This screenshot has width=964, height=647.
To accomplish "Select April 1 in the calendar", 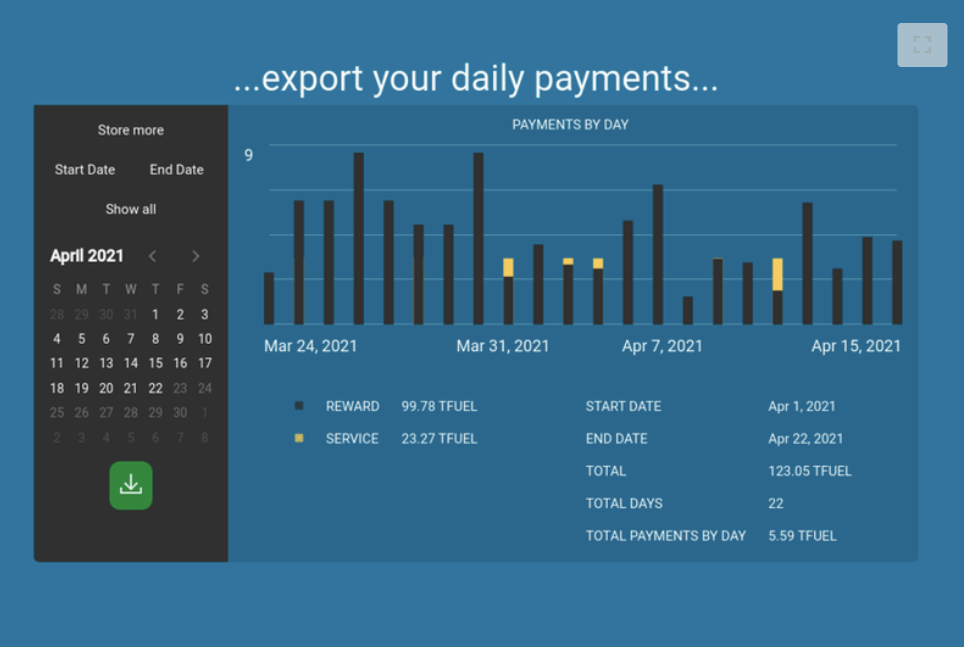I will click(156, 314).
